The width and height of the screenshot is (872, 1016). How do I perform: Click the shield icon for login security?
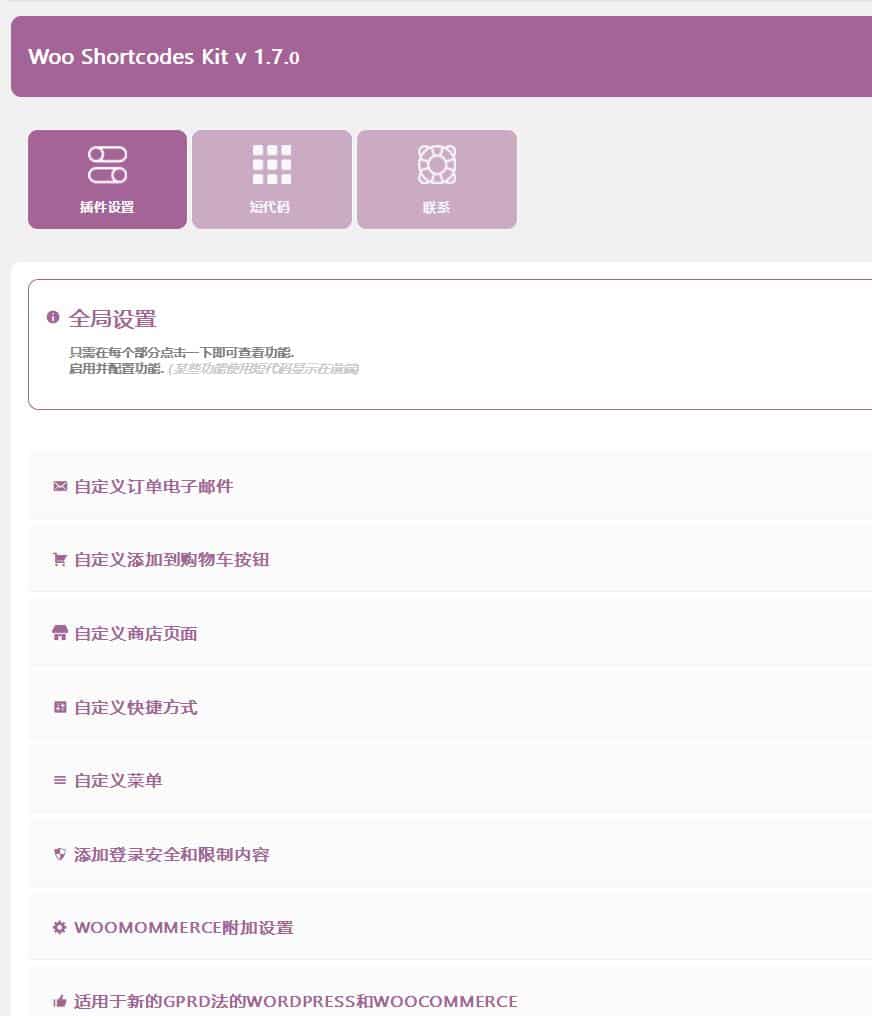click(x=60, y=854)
